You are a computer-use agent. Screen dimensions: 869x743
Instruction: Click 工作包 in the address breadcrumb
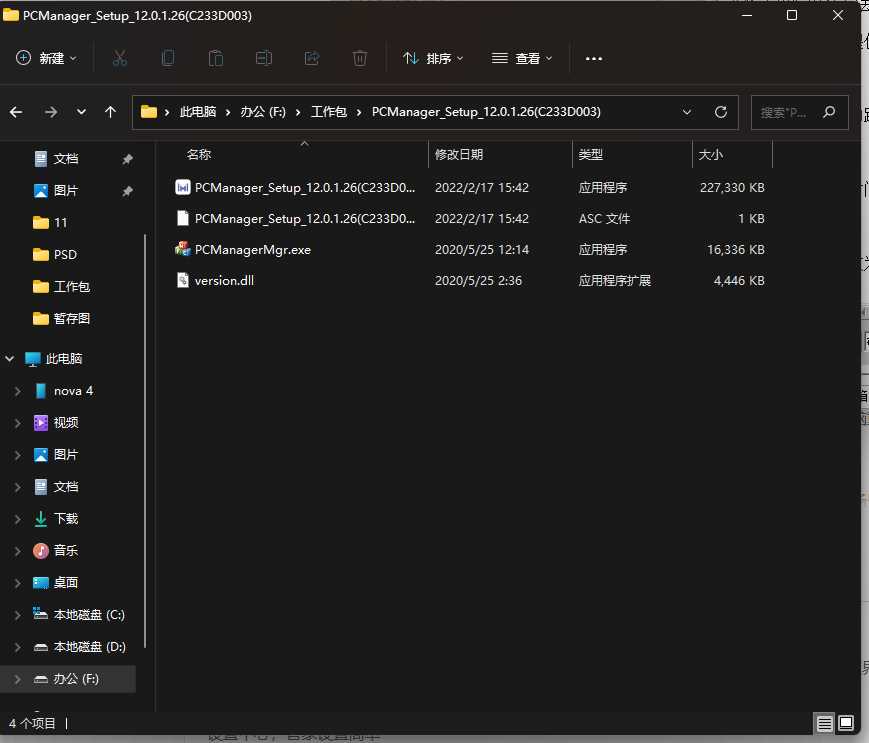coord(329,112)
